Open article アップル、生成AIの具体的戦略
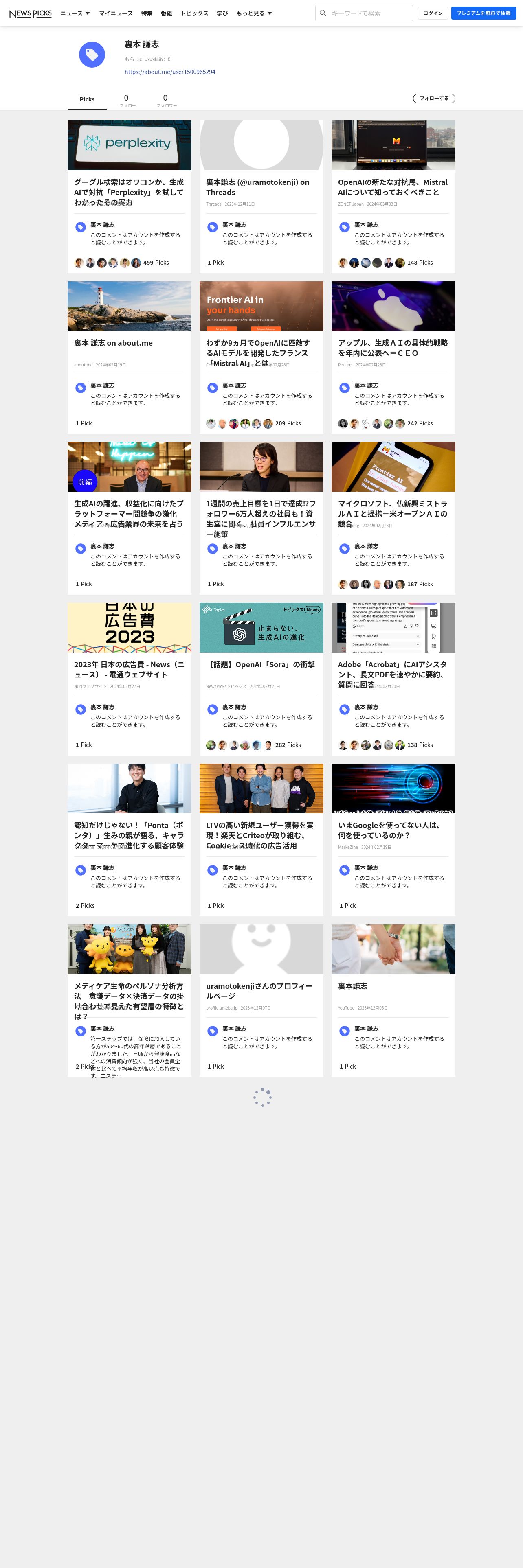Screen dimensions: 523x1568 coord(393,348)
